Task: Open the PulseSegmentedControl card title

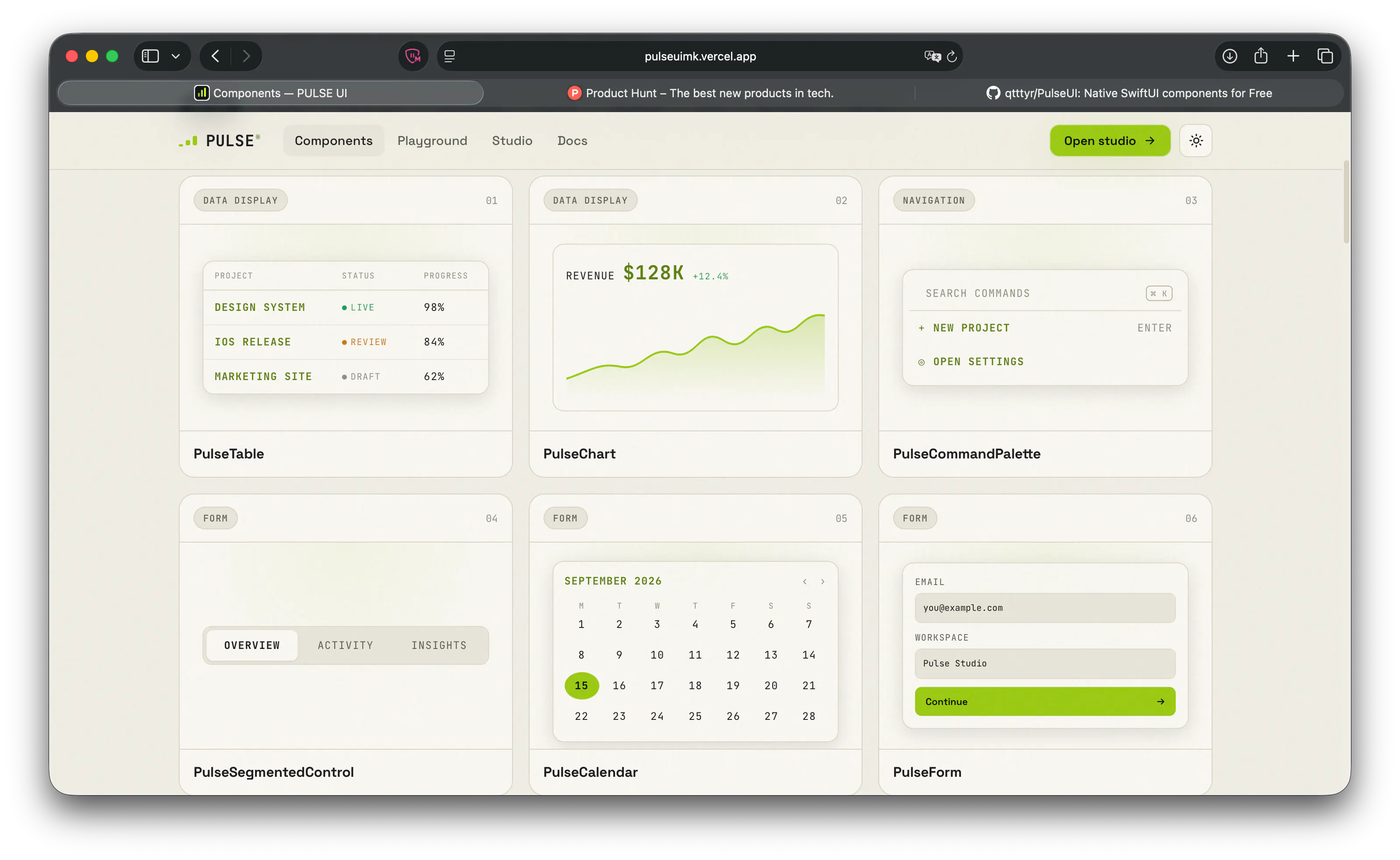Action: click(273, 772)
